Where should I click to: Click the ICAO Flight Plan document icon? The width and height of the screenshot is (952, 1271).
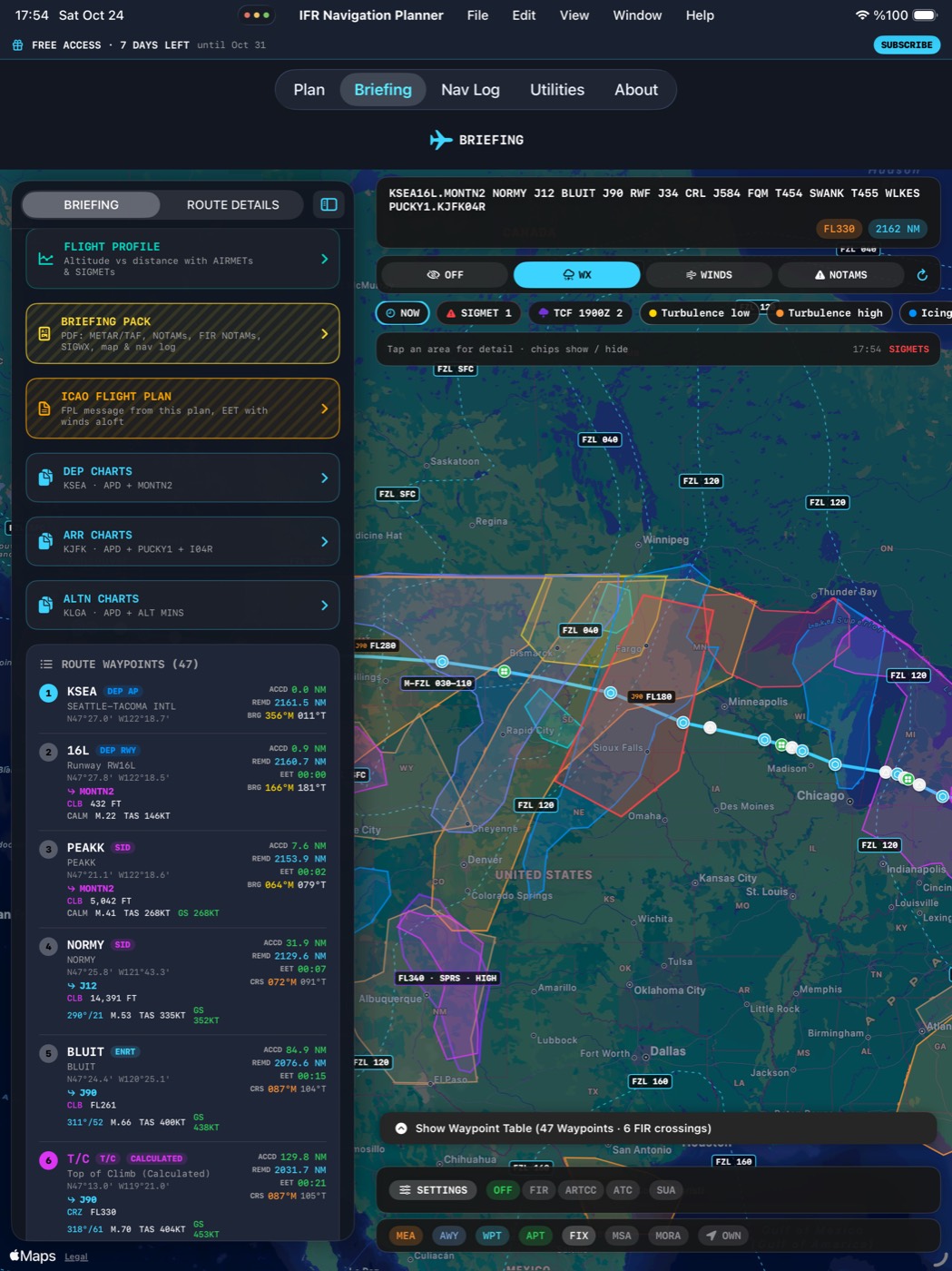[x=44, y=409]
